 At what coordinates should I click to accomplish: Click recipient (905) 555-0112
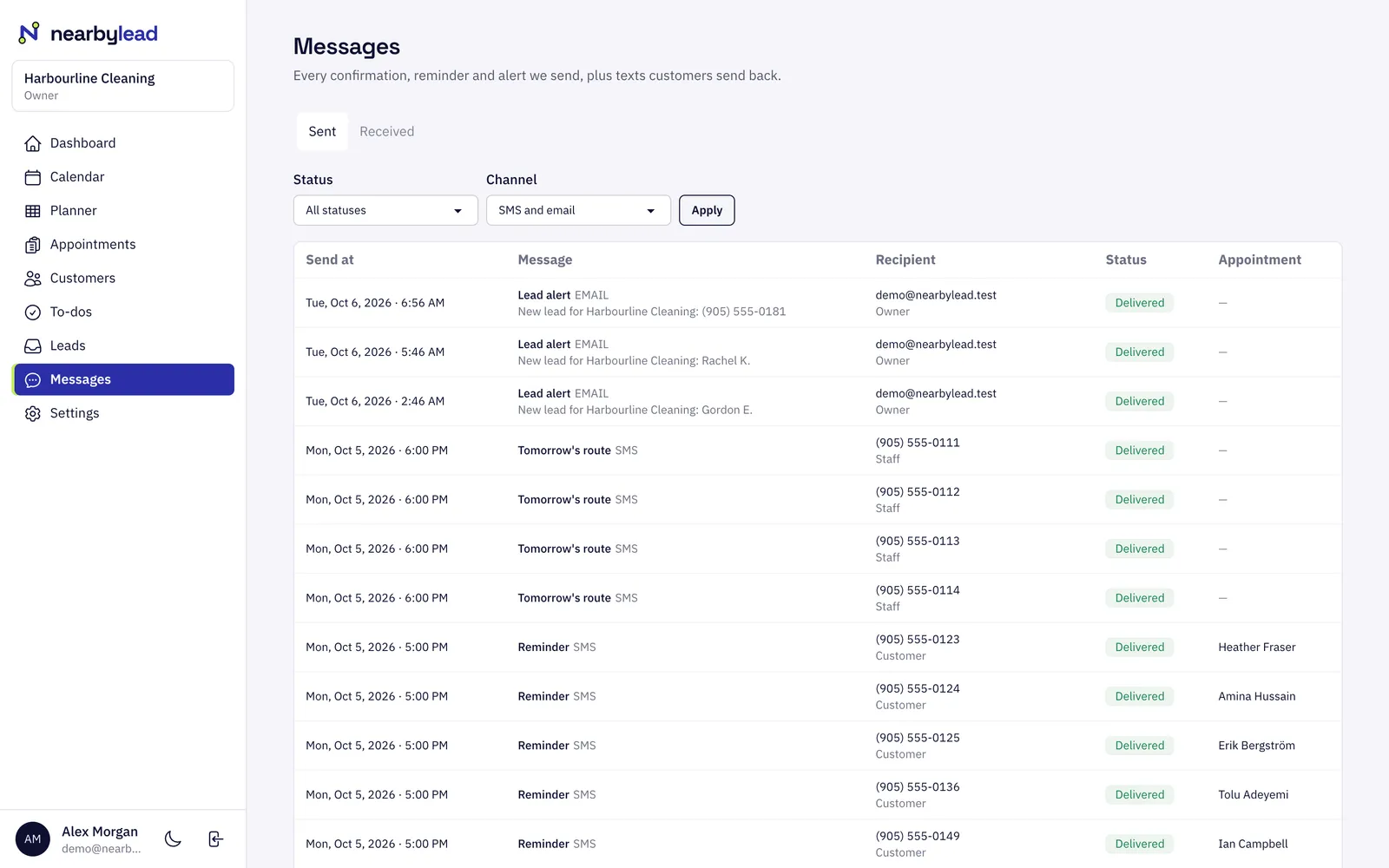pyautogui.click(x=918, y=492)
